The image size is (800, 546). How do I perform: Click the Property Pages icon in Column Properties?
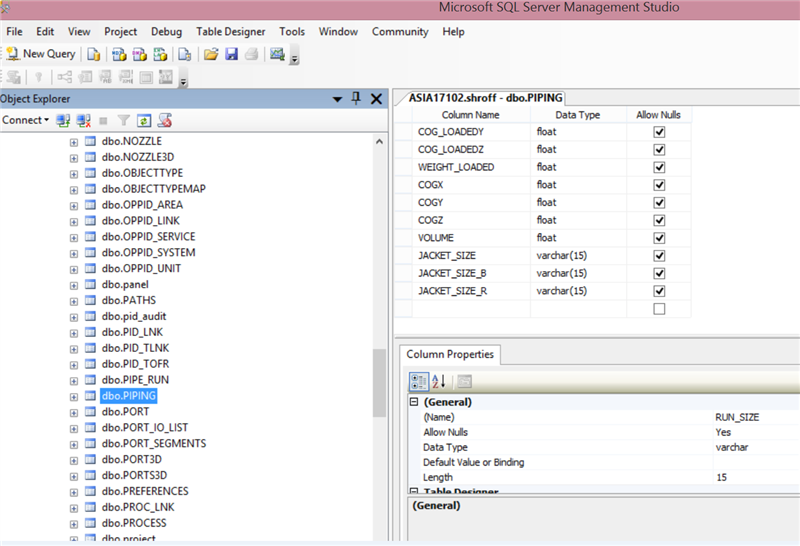(464, 381)
